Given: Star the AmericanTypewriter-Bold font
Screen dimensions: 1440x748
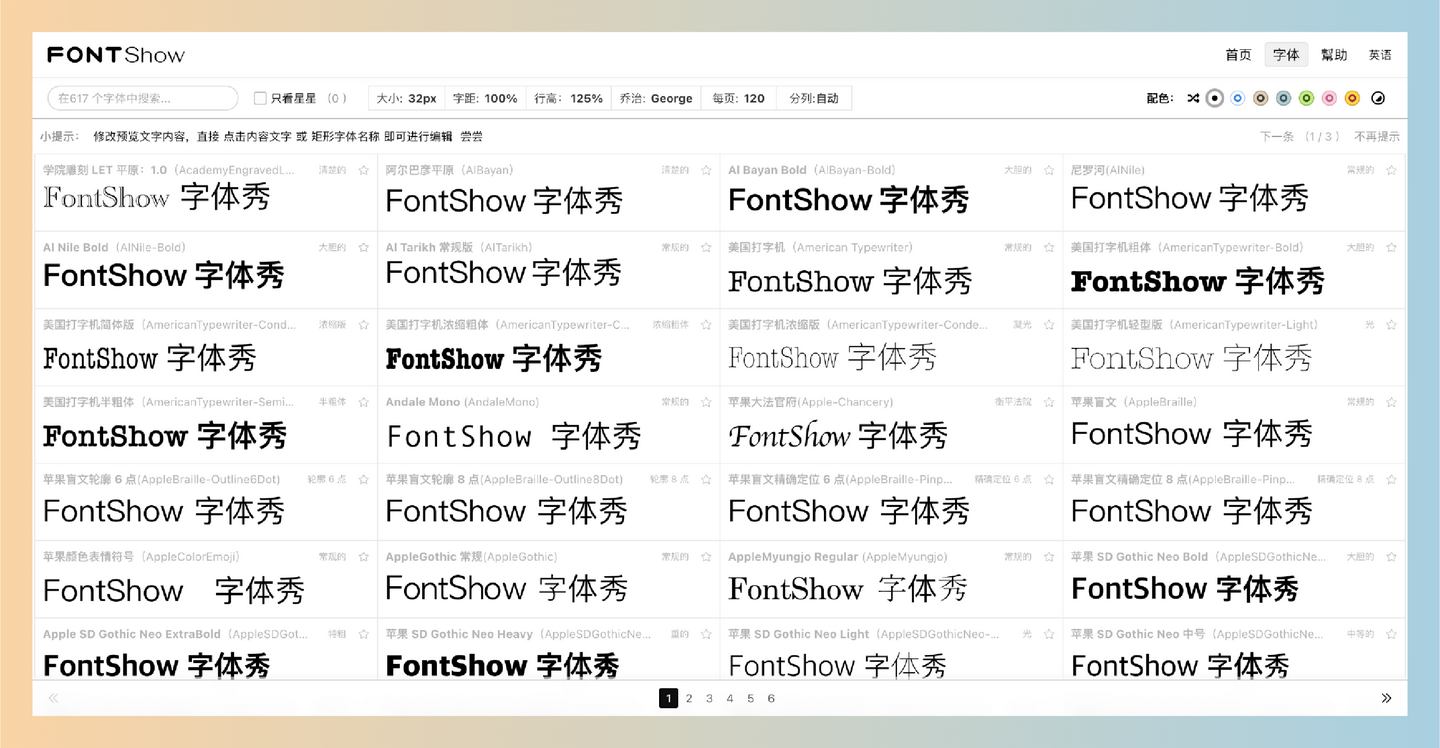Looking at the screenshot, I should [1391, 247].
